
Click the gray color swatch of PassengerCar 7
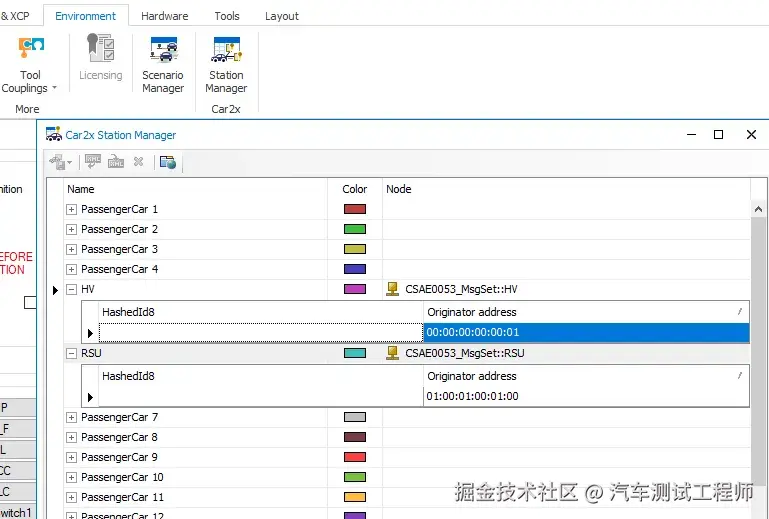[x=355, y=417]
